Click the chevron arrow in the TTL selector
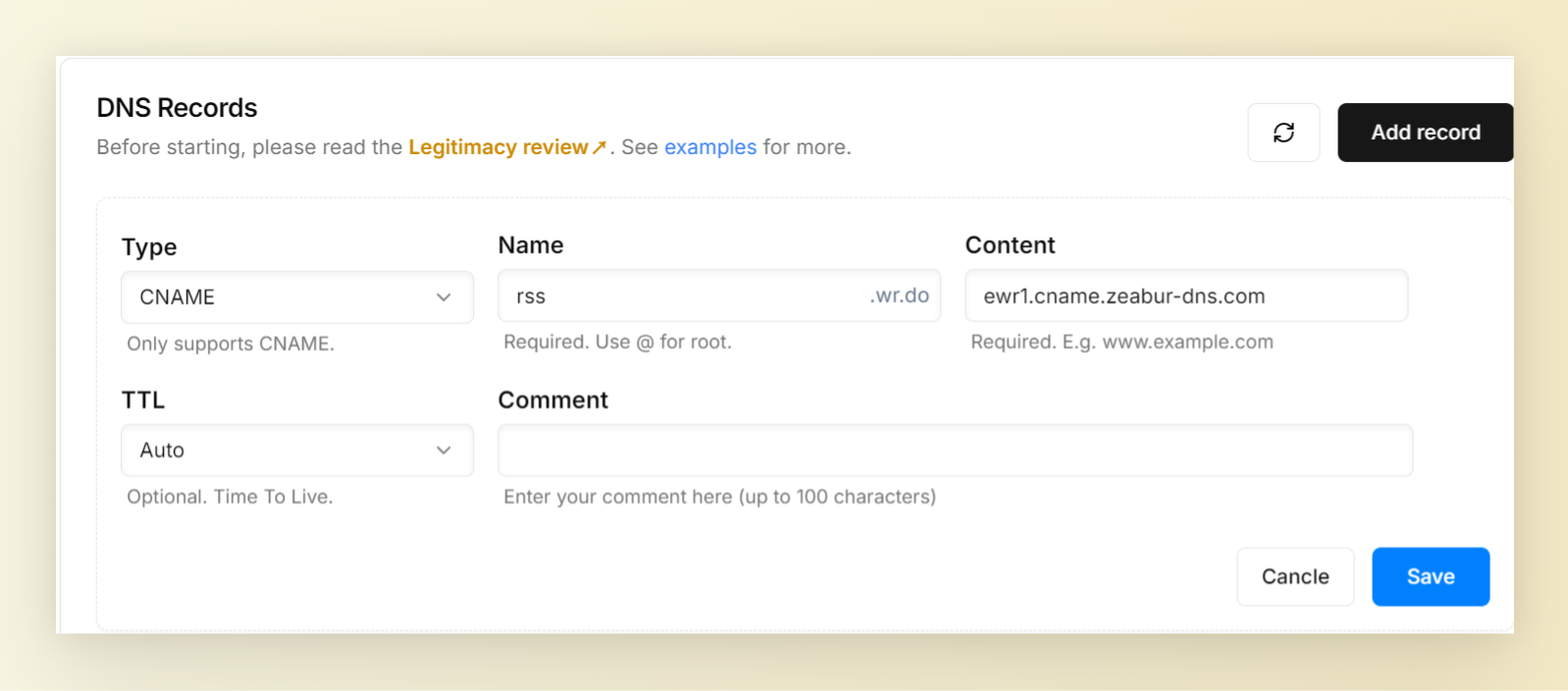Viewport: 1568px width, 691px height. (444, 451)
